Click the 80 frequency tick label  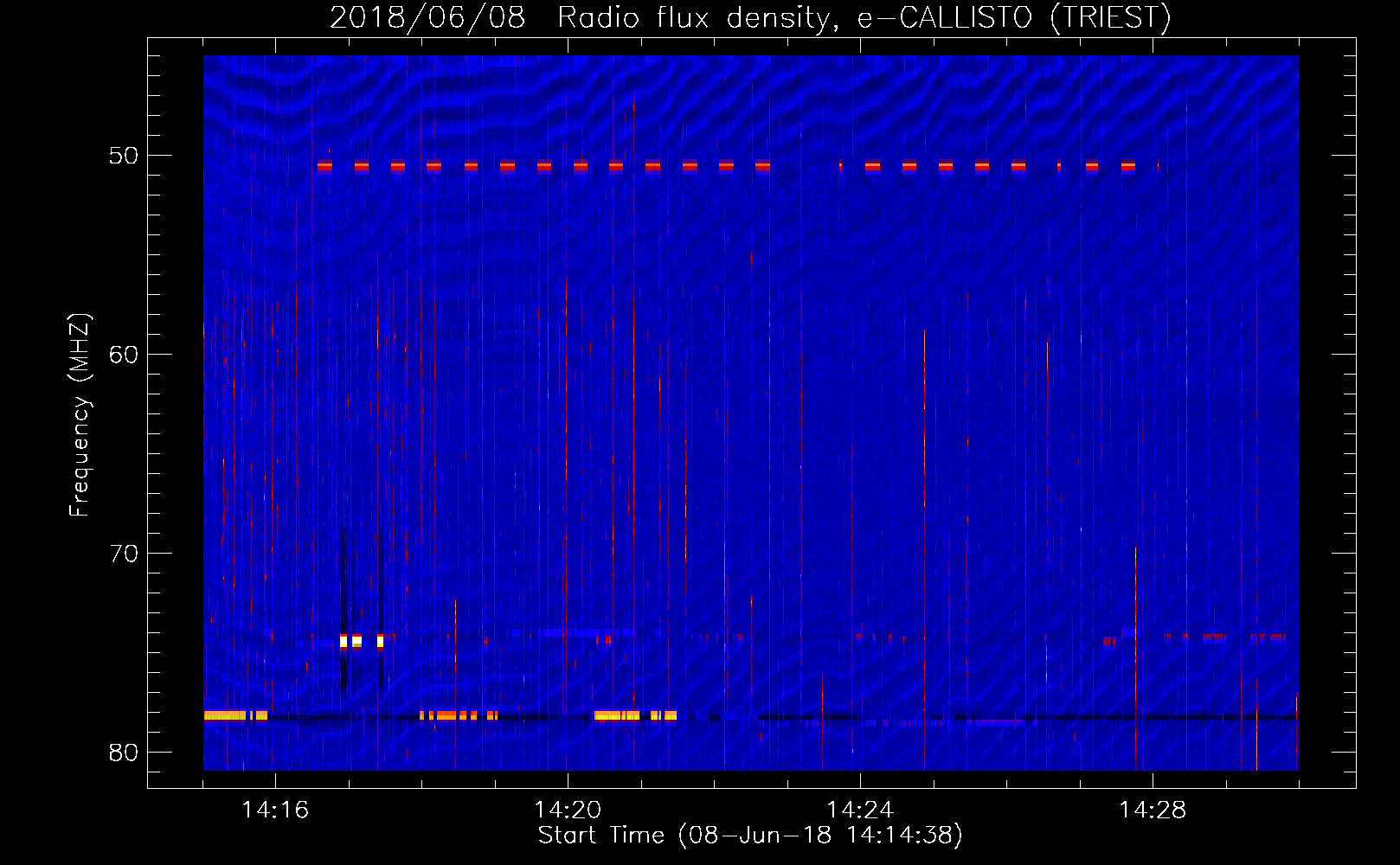(x=124, y=753)
